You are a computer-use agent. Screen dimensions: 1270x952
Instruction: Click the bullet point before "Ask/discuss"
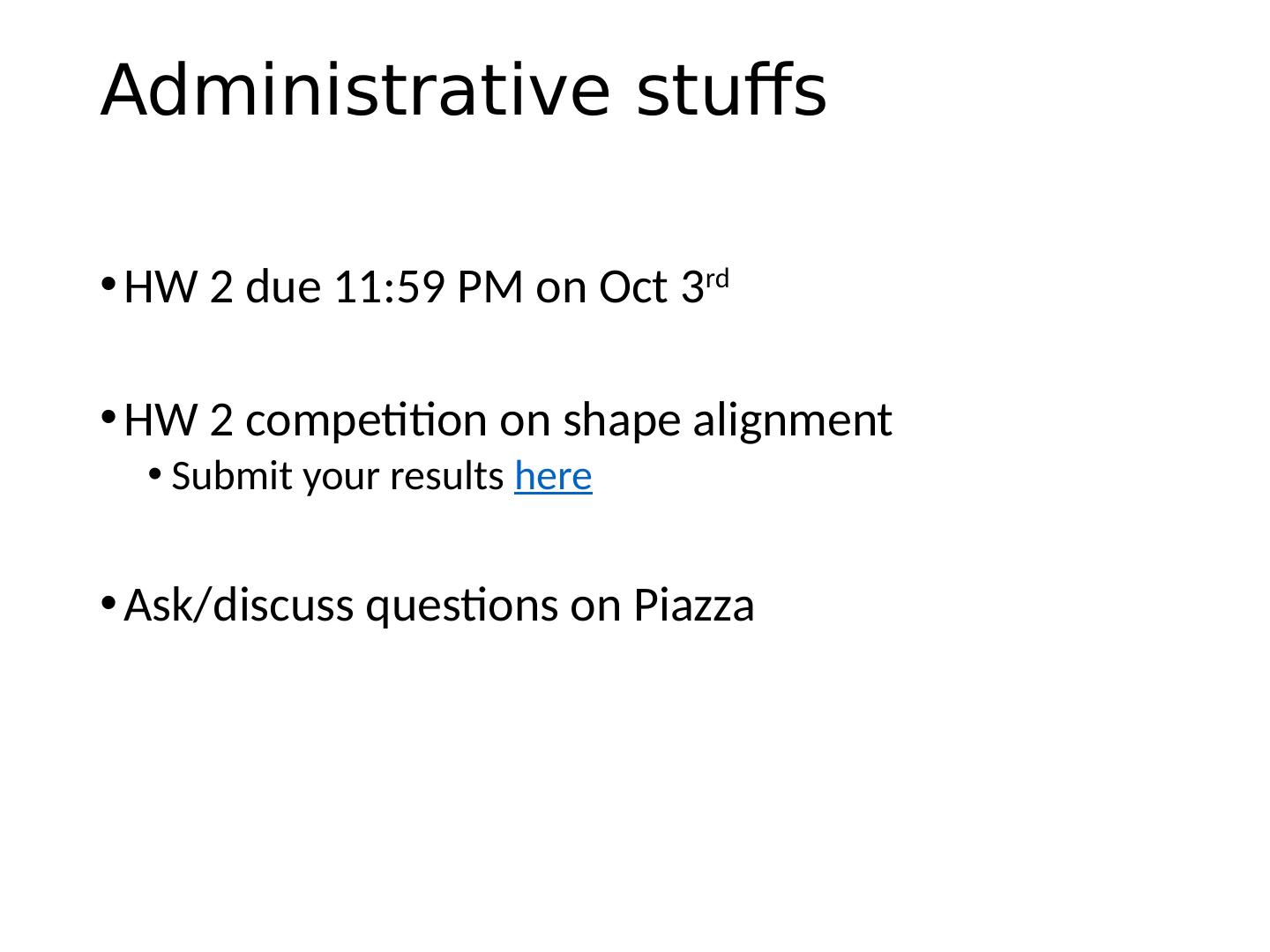[x=107, y=602]
